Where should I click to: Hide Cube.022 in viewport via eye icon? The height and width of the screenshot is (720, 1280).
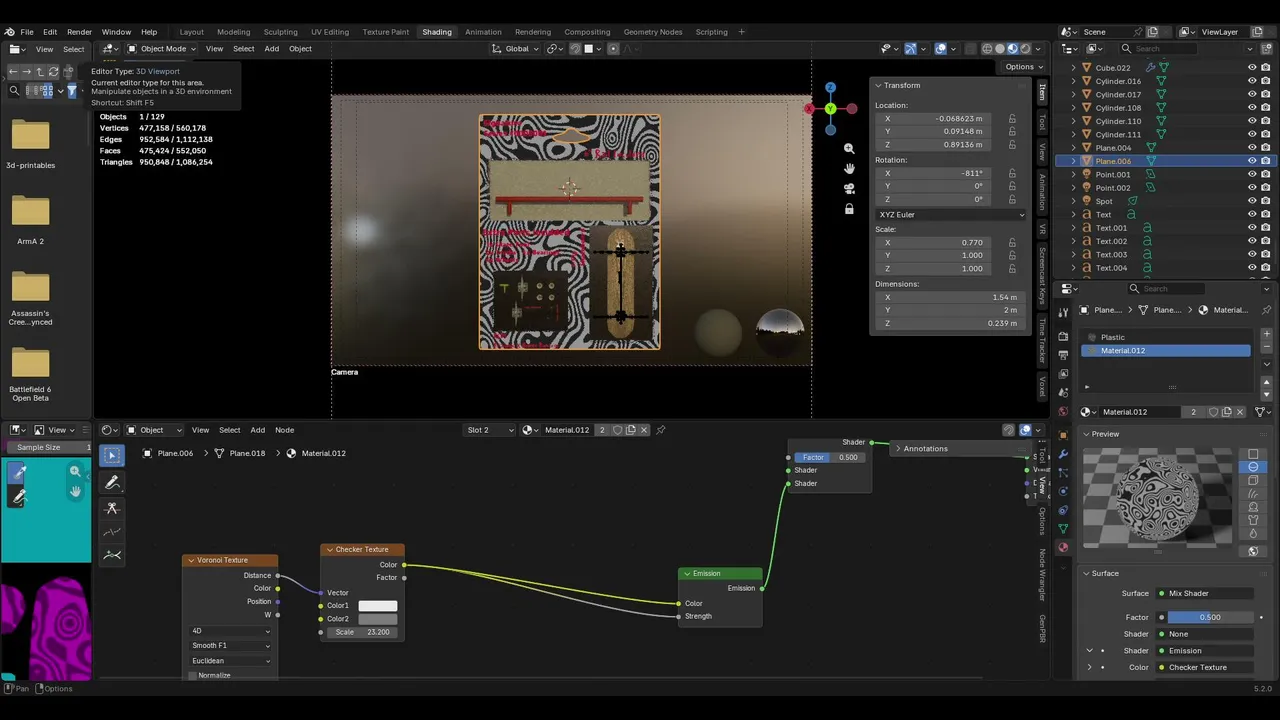(x=1252, y=68)
